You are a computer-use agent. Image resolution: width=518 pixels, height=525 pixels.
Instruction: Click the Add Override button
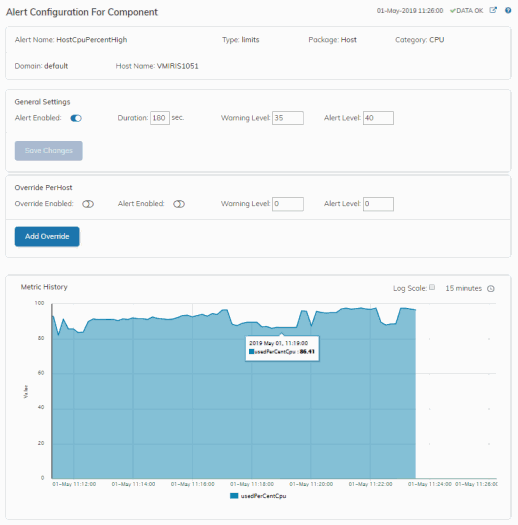click(x=47, y=236)
